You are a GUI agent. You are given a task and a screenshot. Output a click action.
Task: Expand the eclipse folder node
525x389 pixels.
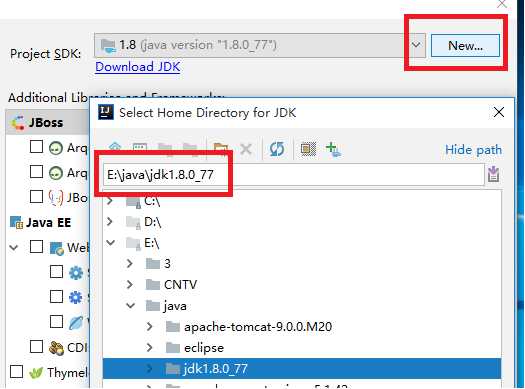pos(150,347)
